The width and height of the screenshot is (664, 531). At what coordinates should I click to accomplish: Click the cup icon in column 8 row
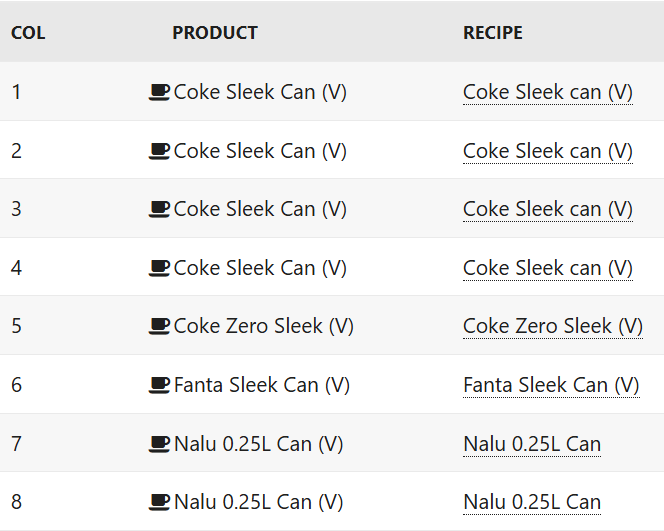[x=159, y=502]
